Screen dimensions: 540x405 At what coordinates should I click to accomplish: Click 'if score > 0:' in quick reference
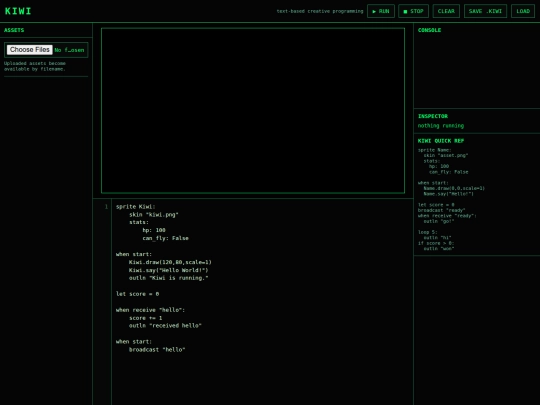click(436, 243)
